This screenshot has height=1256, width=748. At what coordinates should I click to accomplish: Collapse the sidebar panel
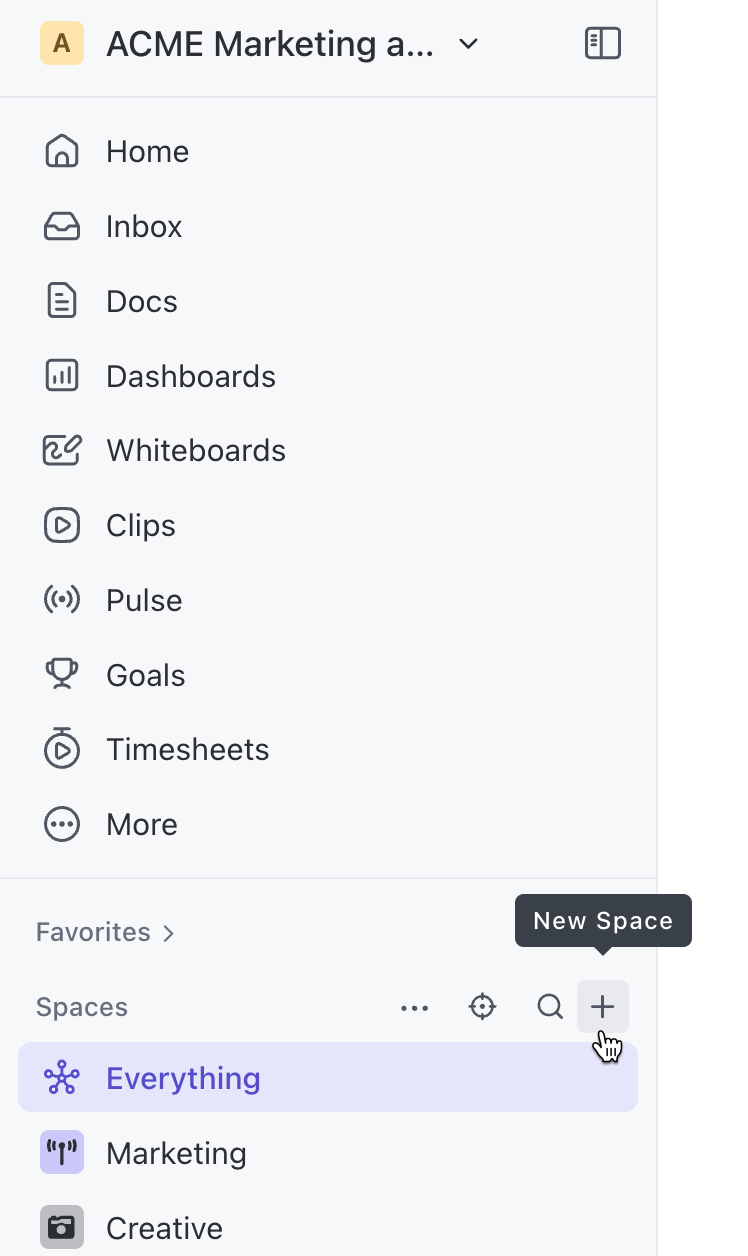603,43
